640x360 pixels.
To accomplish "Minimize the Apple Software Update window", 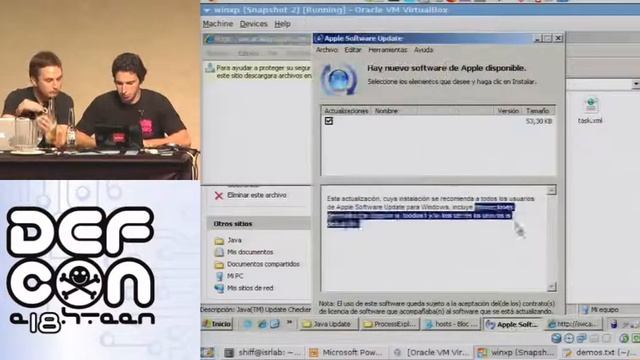I will click(x=538, y=38).
